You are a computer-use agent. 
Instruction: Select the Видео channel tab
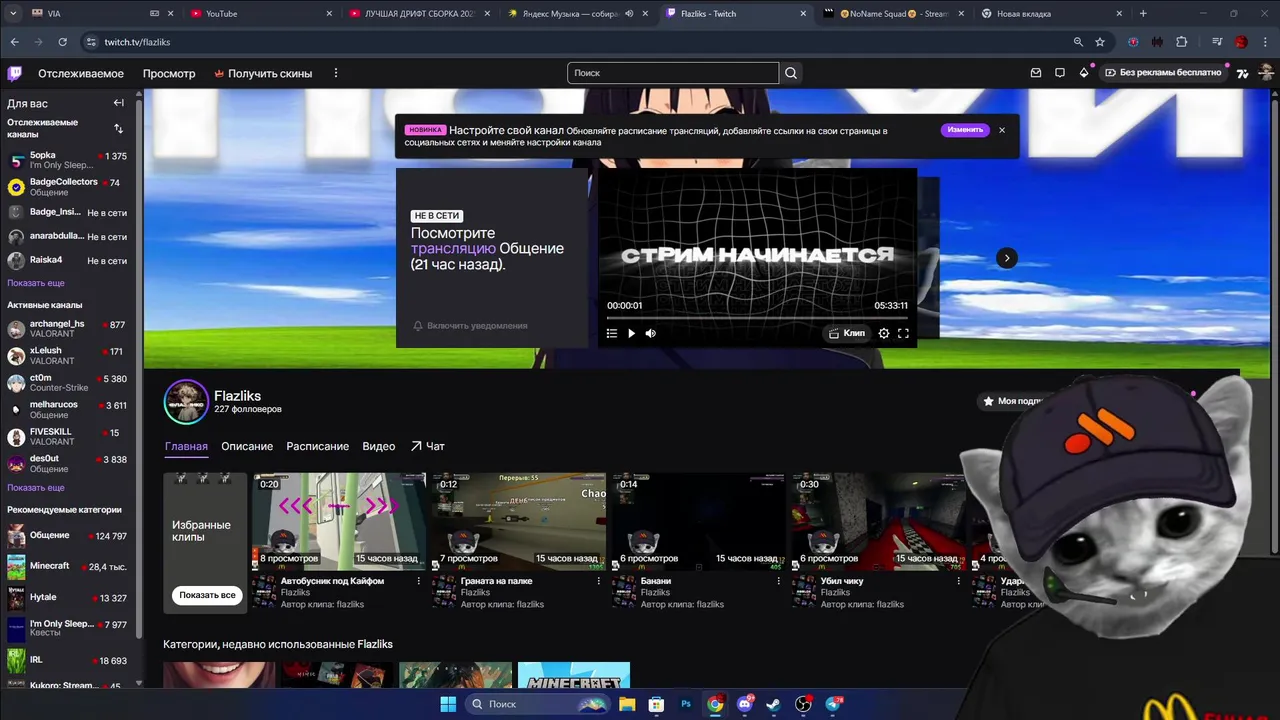(379, 446)
